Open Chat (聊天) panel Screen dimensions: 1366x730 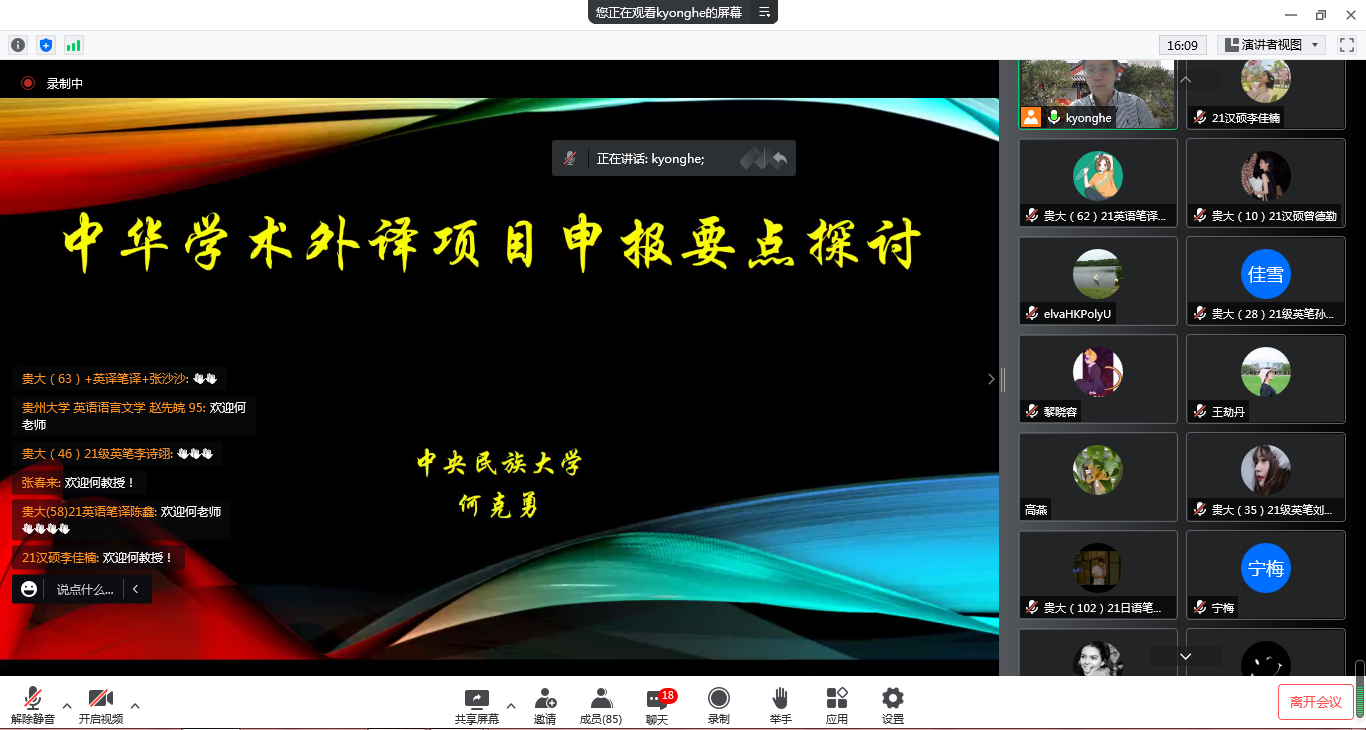[657, 706]
